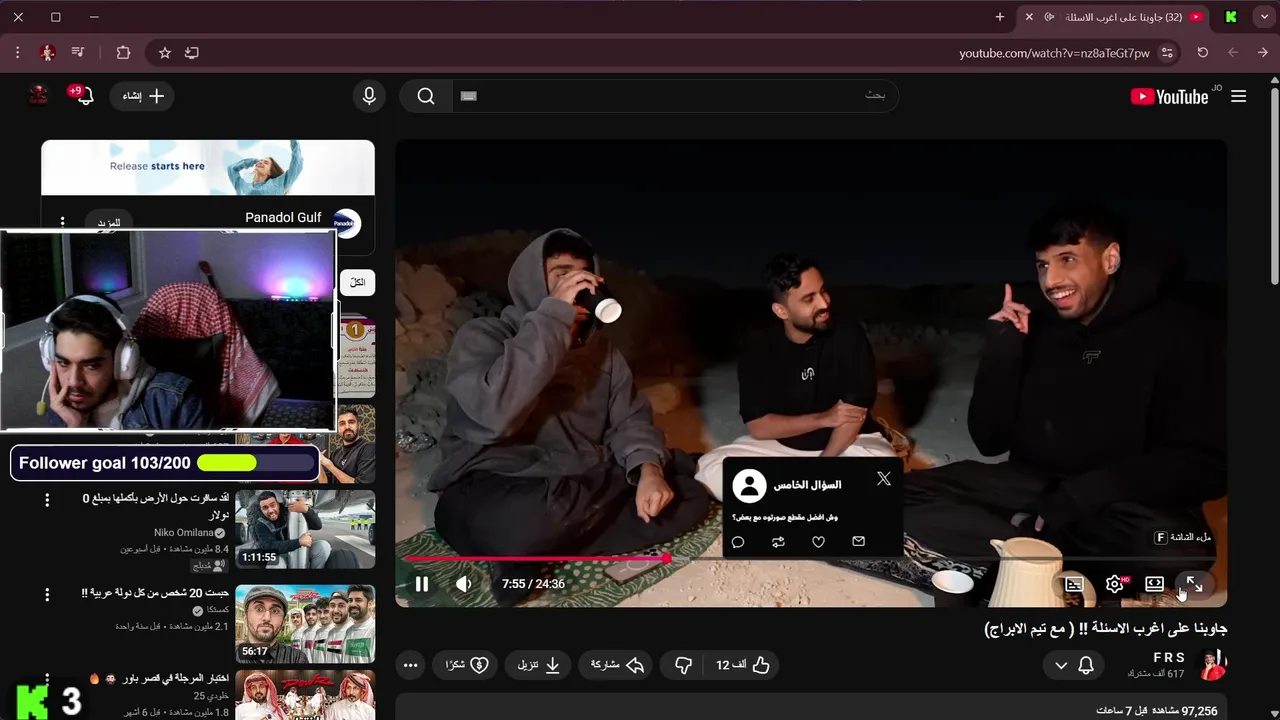Select the YouTube video browser tab

[x=1113, y=17]
